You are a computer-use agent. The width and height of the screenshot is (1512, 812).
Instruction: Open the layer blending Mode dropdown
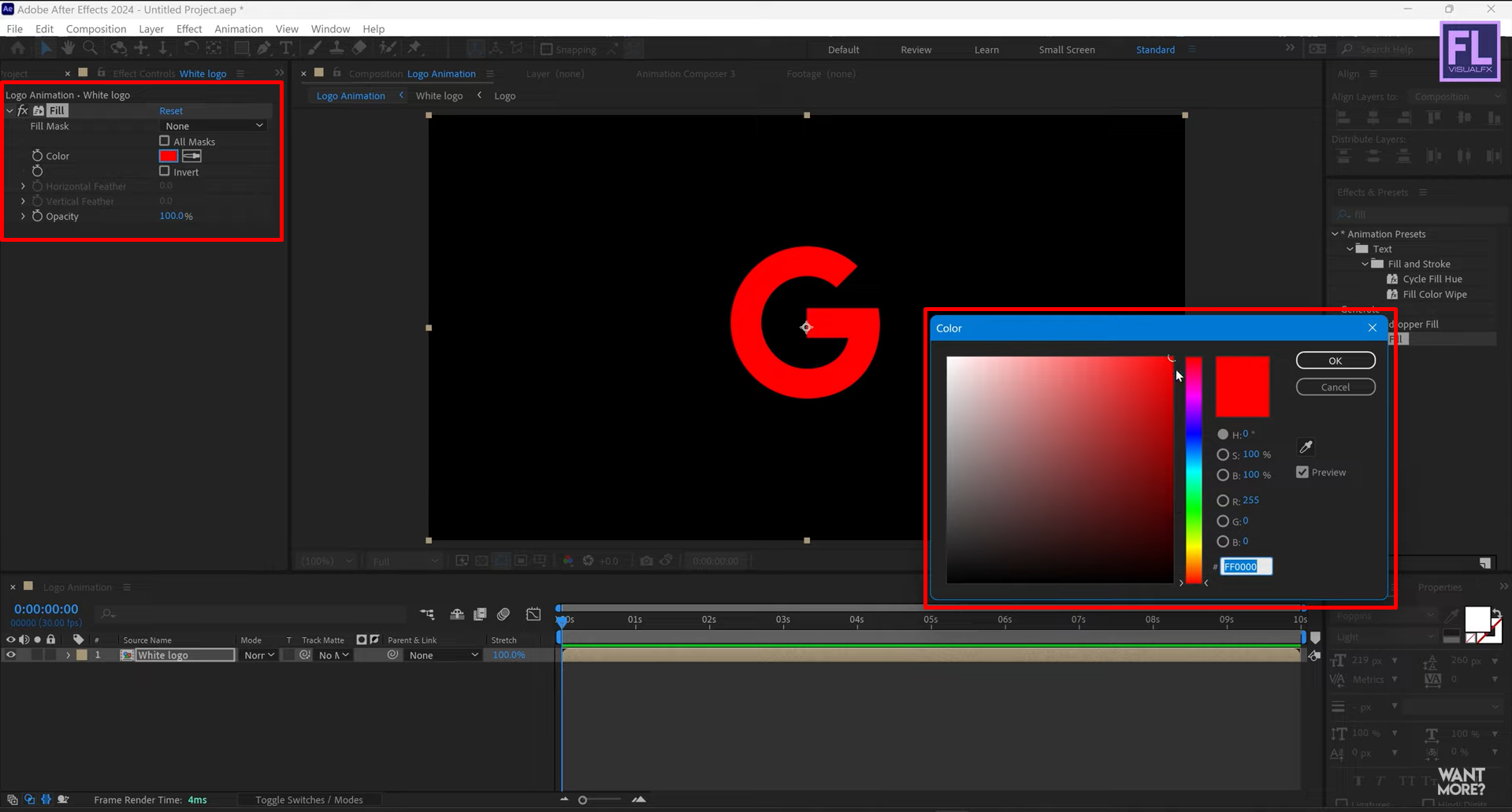tap(258, 654)
